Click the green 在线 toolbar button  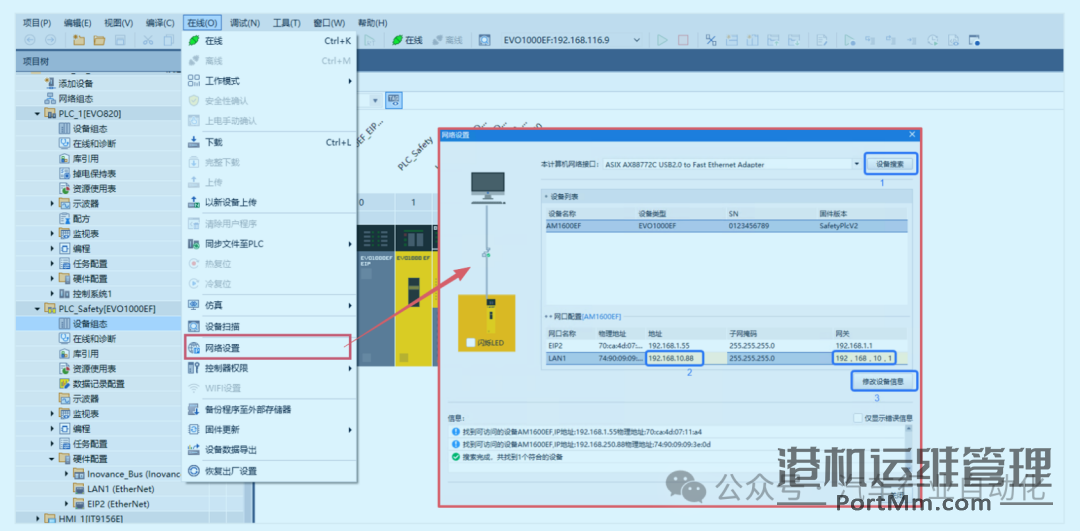(x=407, y=40)
